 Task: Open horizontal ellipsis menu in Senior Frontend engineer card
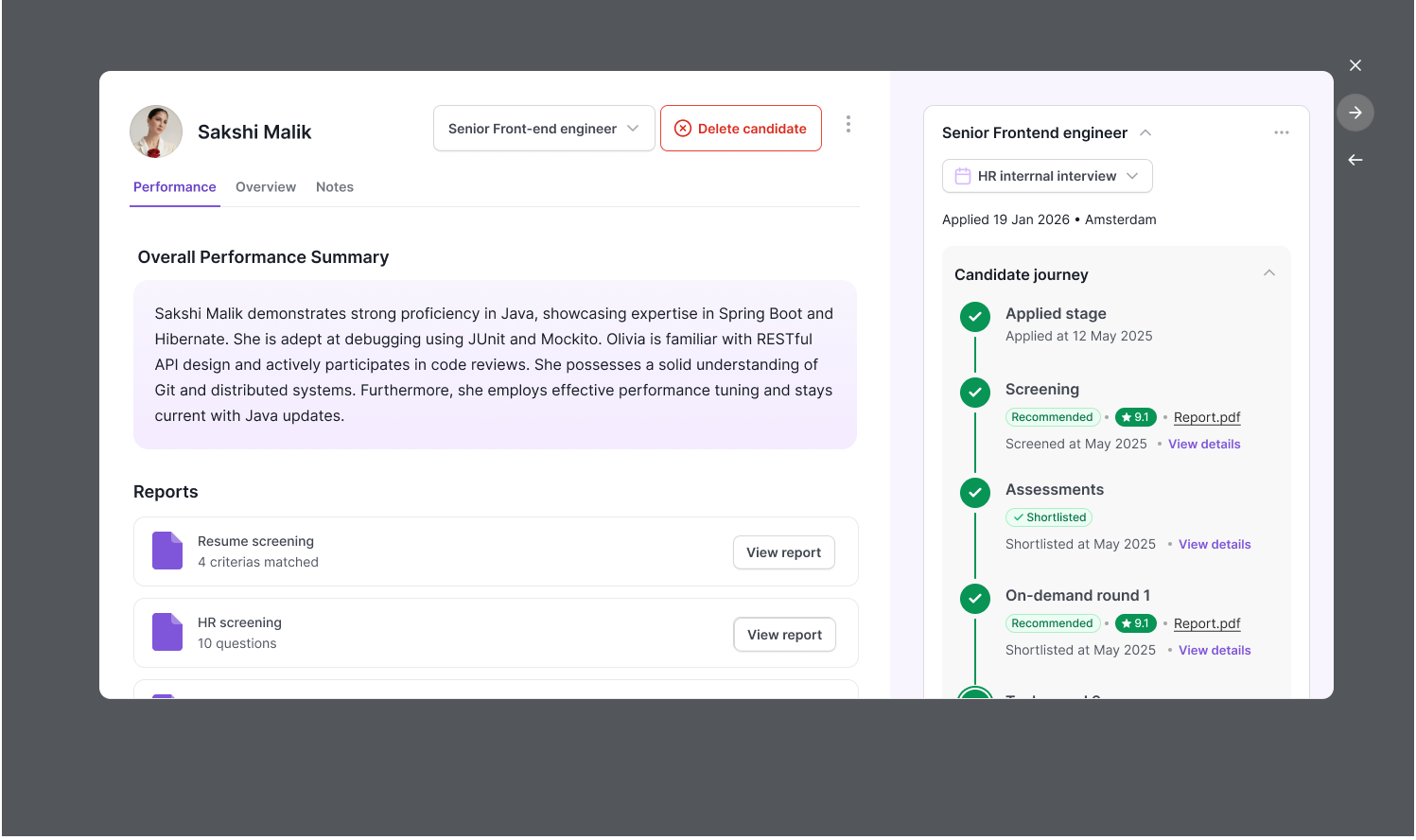tap(1282, 132)
